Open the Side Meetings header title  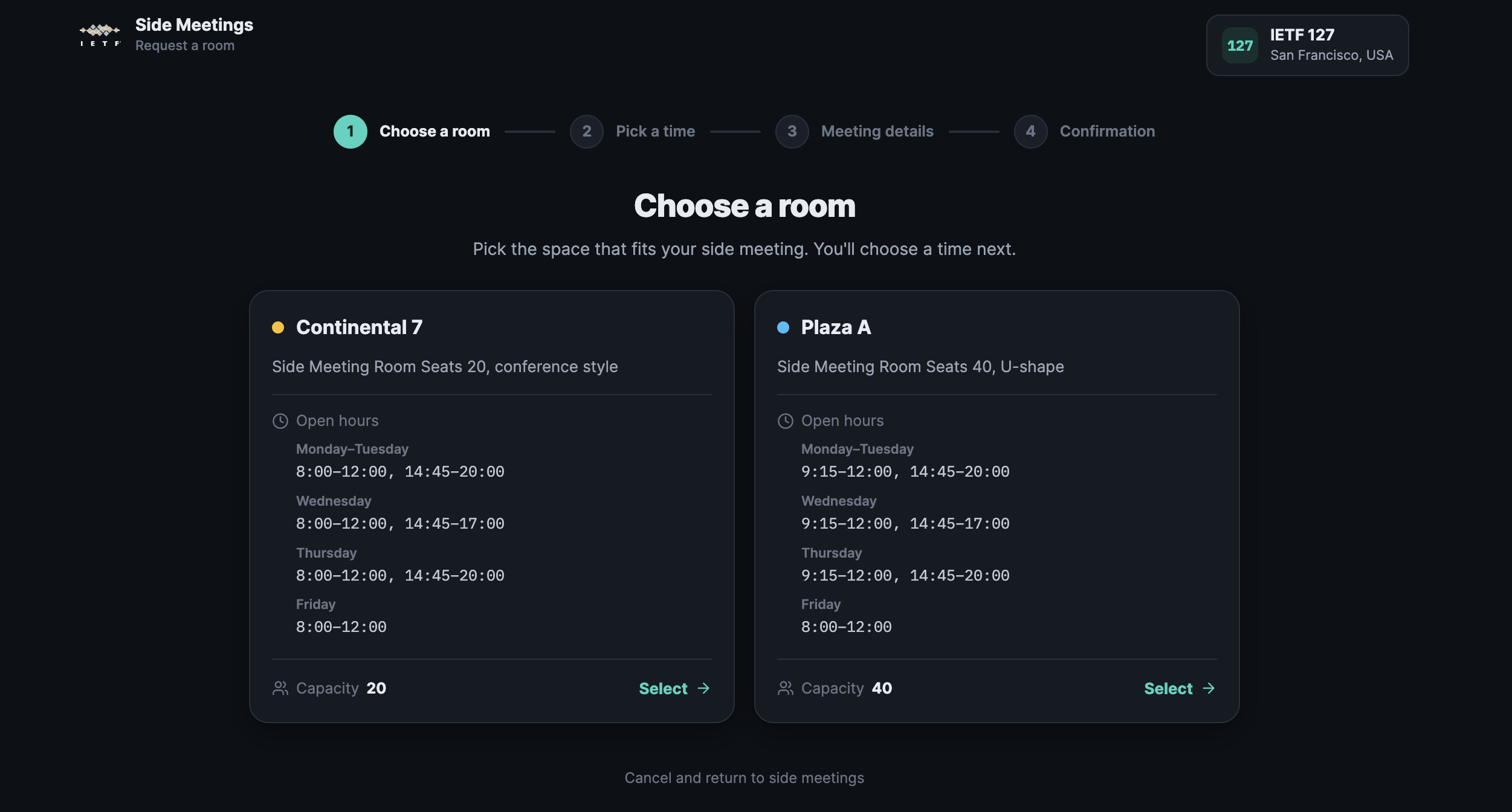[x=194, y=25]
